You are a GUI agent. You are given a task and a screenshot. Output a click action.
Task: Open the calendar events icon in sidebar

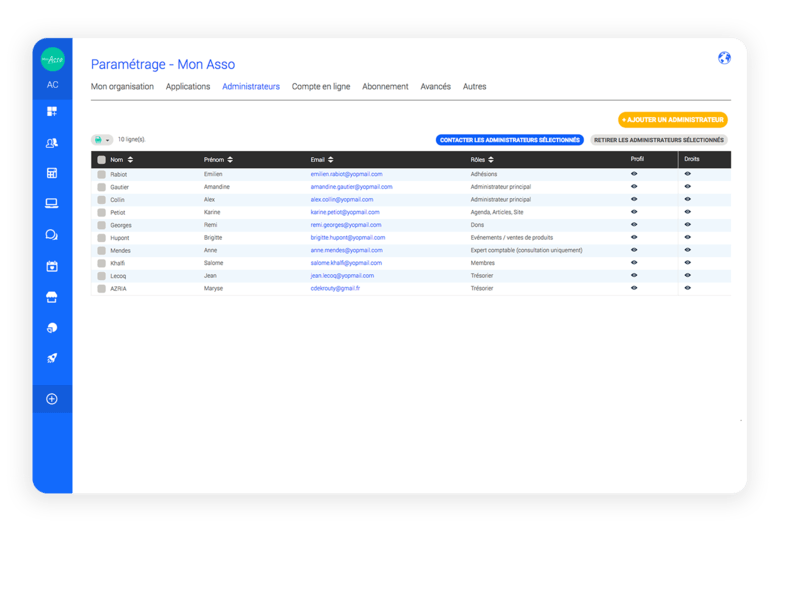pos(52,266)
